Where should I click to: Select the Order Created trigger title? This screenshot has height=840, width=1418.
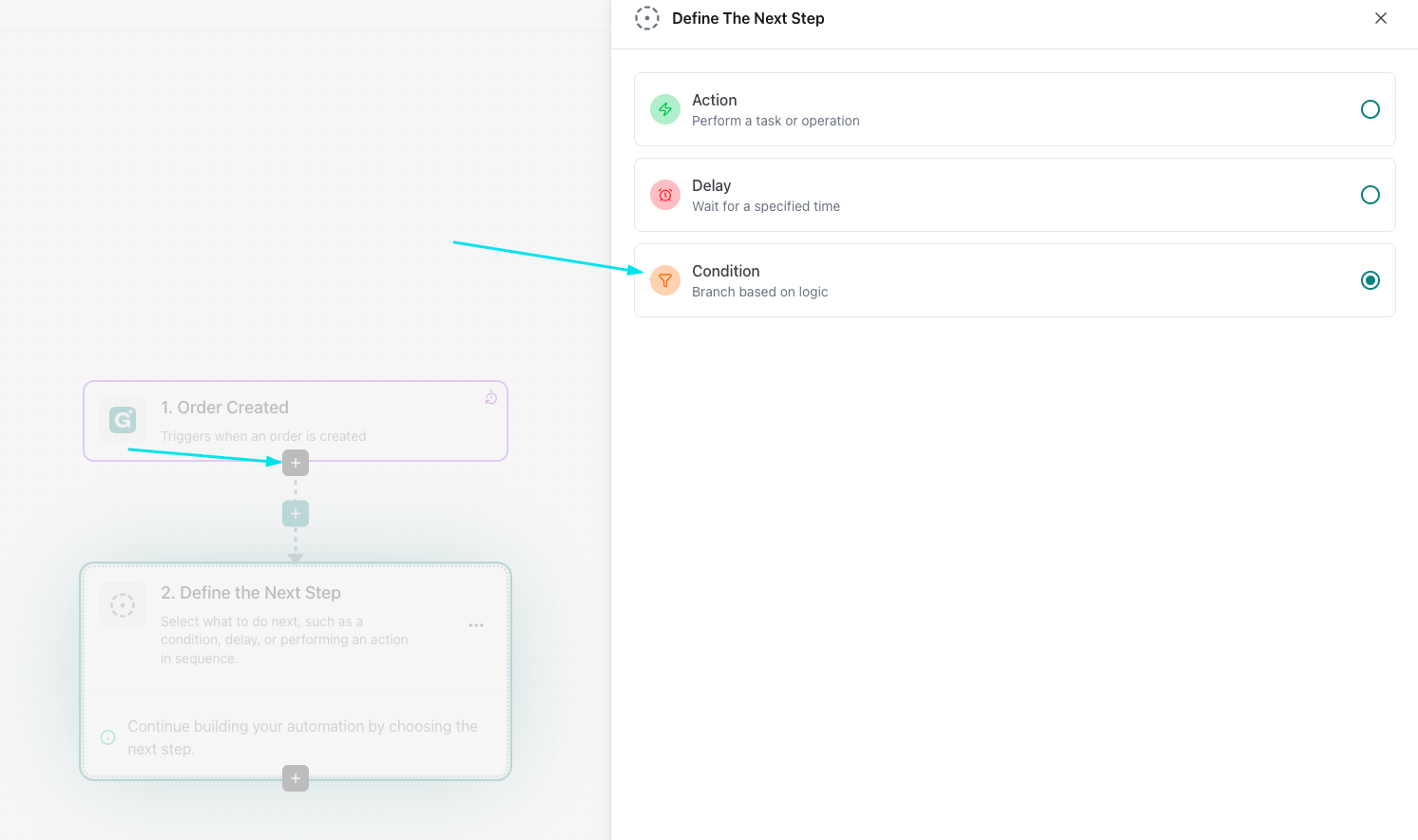[224, 408]
